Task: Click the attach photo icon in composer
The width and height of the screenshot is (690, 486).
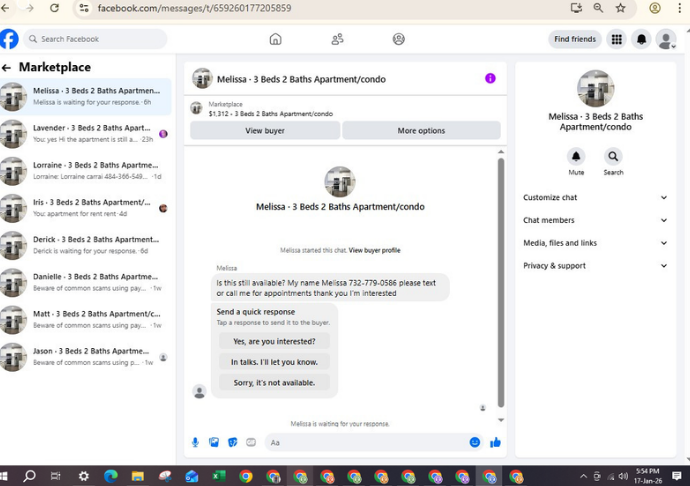Action: 214,442
